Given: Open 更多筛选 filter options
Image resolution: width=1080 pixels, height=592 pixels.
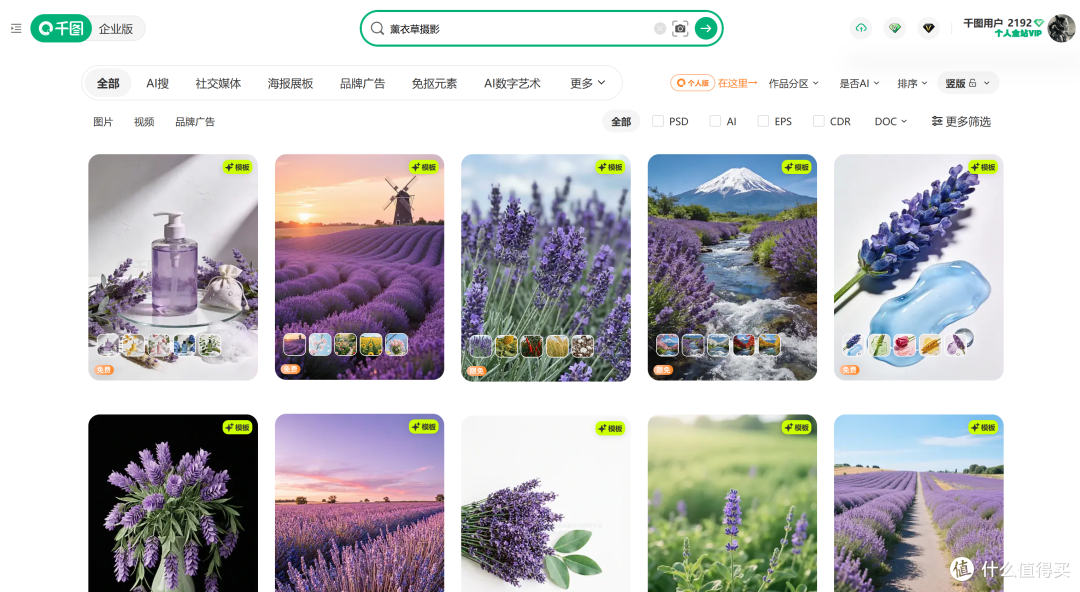Looking at the screenshot, I should 961,121.
